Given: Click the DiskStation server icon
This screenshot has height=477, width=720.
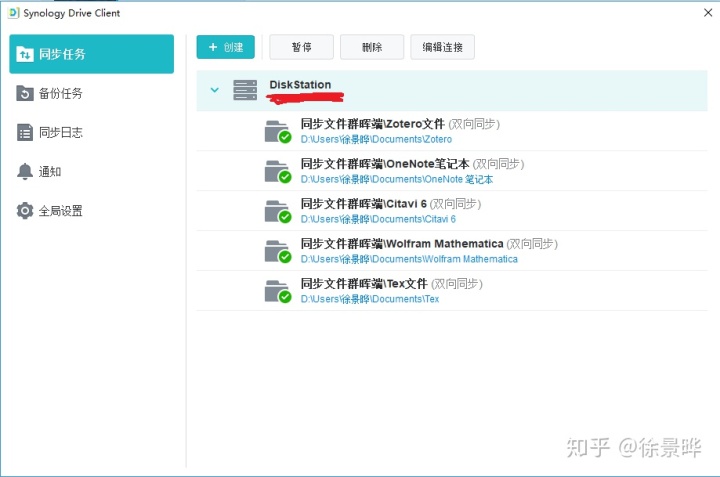Looking at the screenshot, I should 245,90.
